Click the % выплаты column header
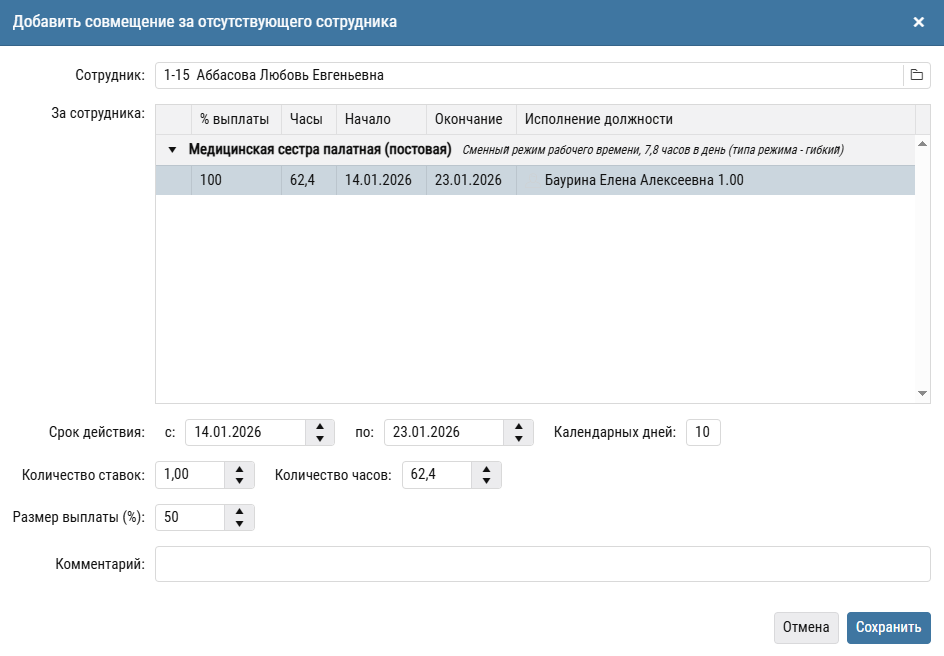 [x=235, y=119]
